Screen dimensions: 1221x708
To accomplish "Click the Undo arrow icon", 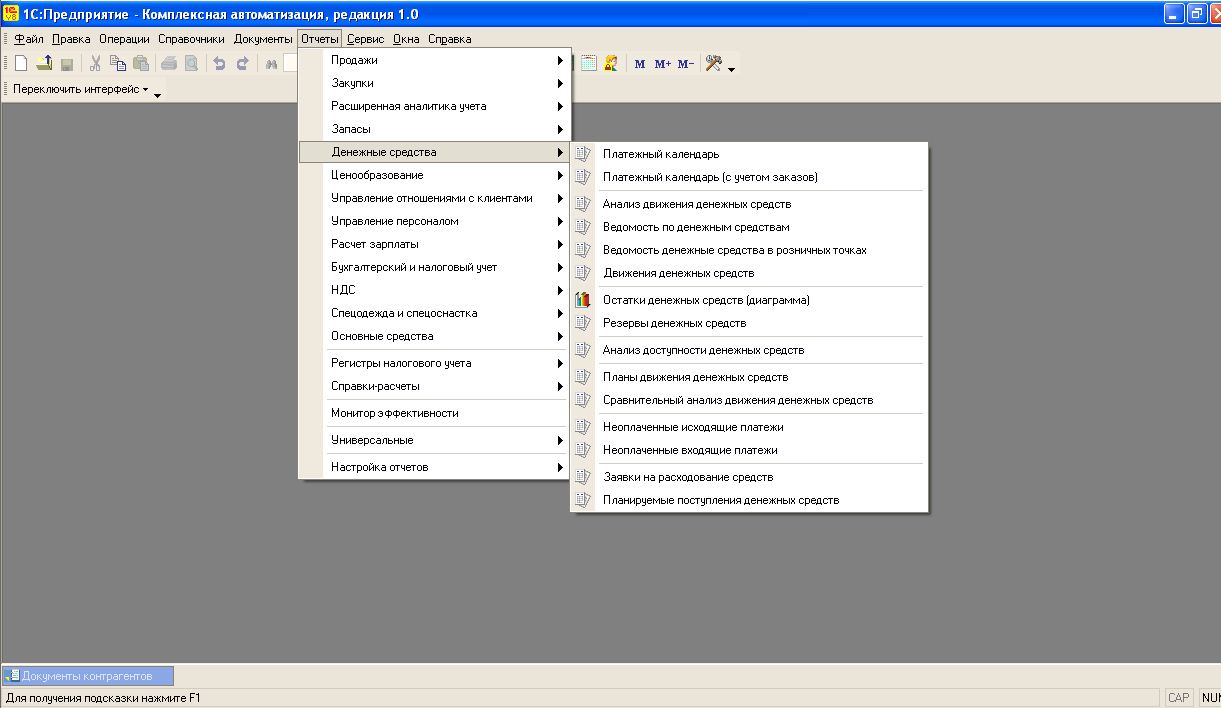I will (x=219, y=64).
